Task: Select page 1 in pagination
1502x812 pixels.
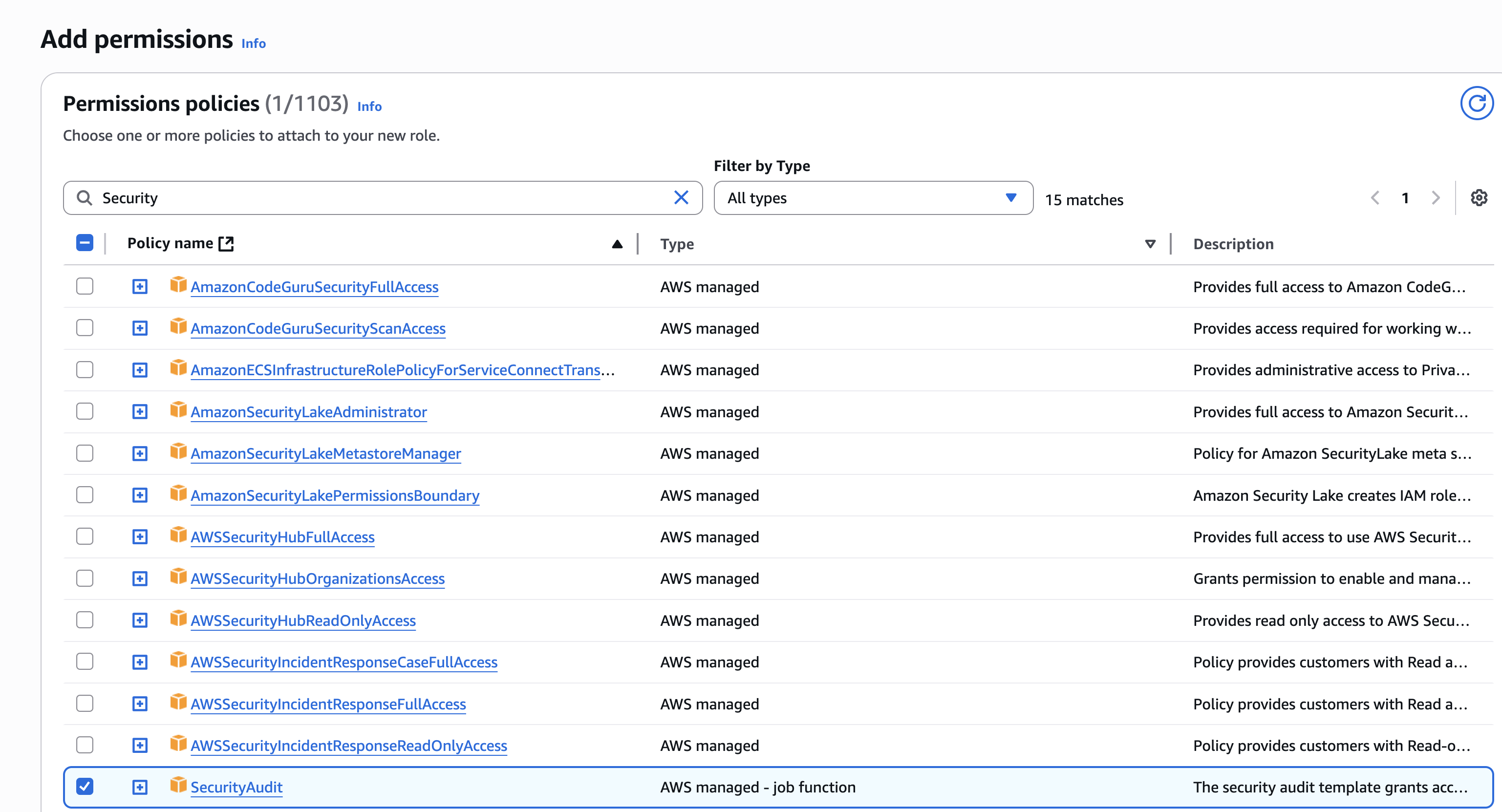Action: tap(1405, 198)
